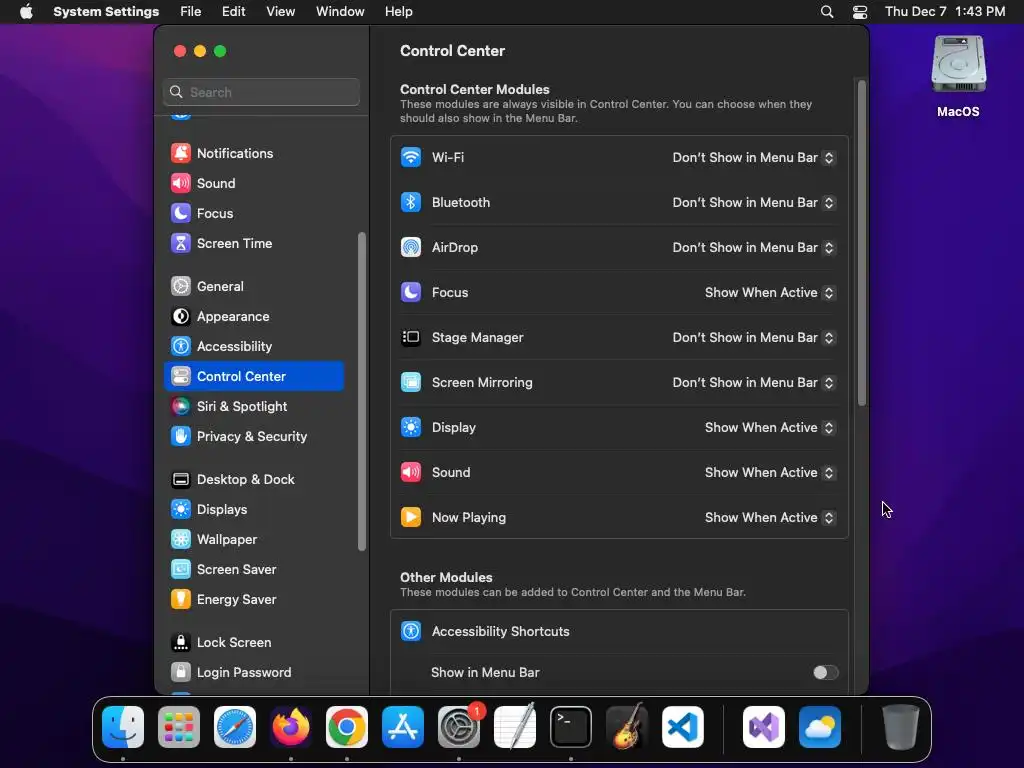Open Launchpad from the Dock

(179, 727)
